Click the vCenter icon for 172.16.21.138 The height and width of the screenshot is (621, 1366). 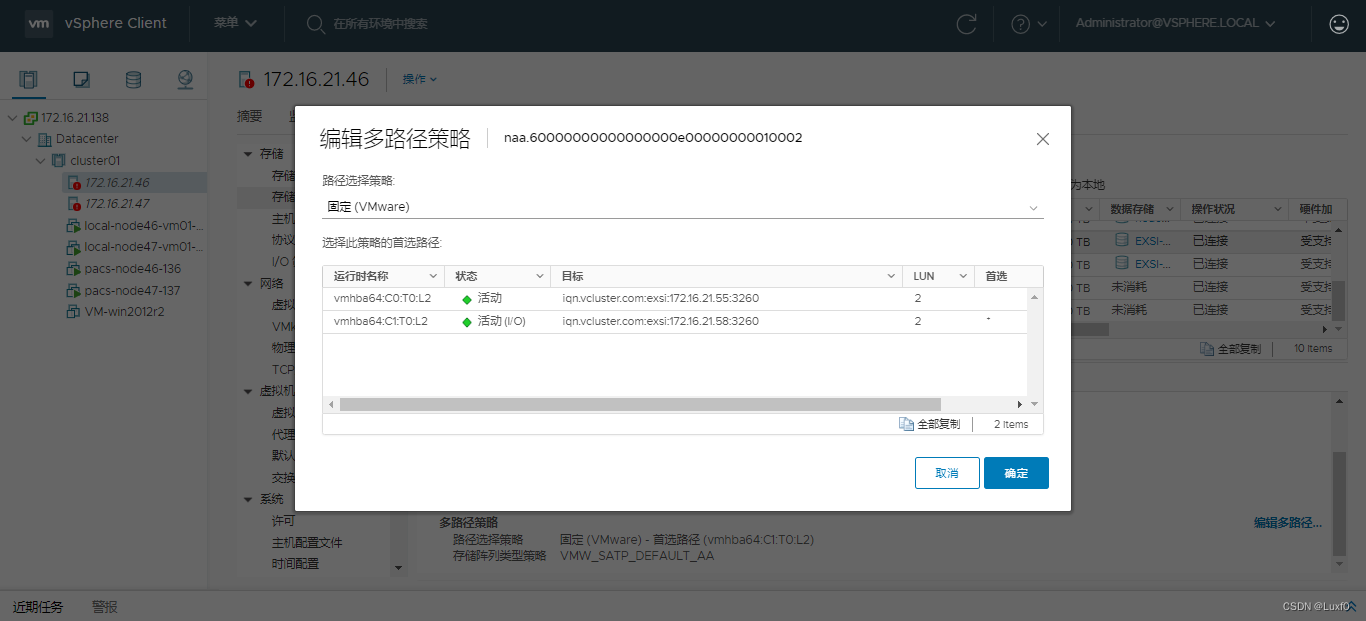tap(30, 118)
